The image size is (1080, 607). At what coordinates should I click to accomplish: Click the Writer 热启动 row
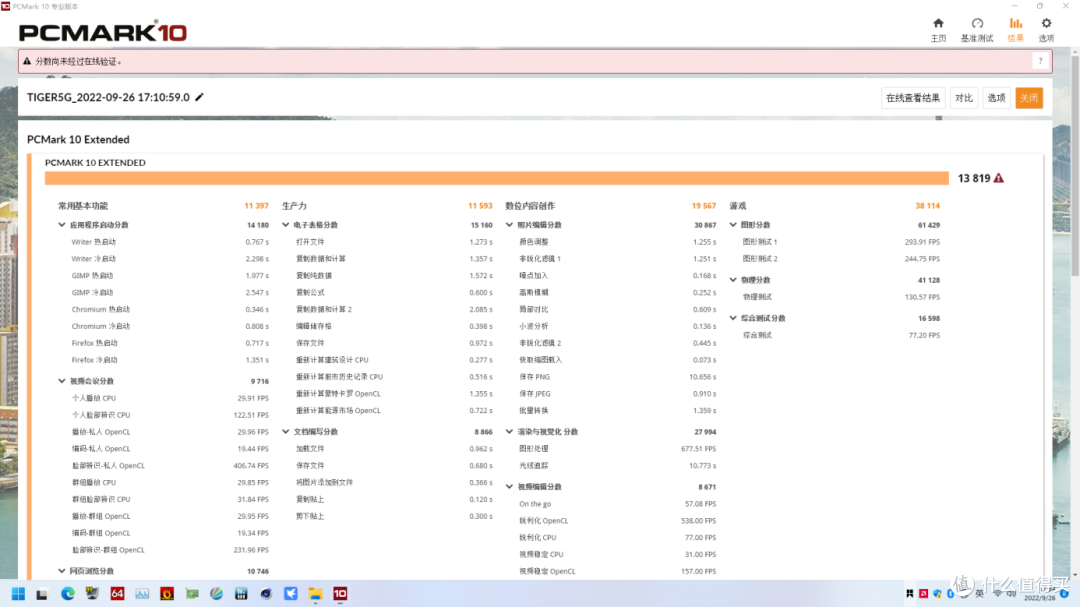coord(170,242)
